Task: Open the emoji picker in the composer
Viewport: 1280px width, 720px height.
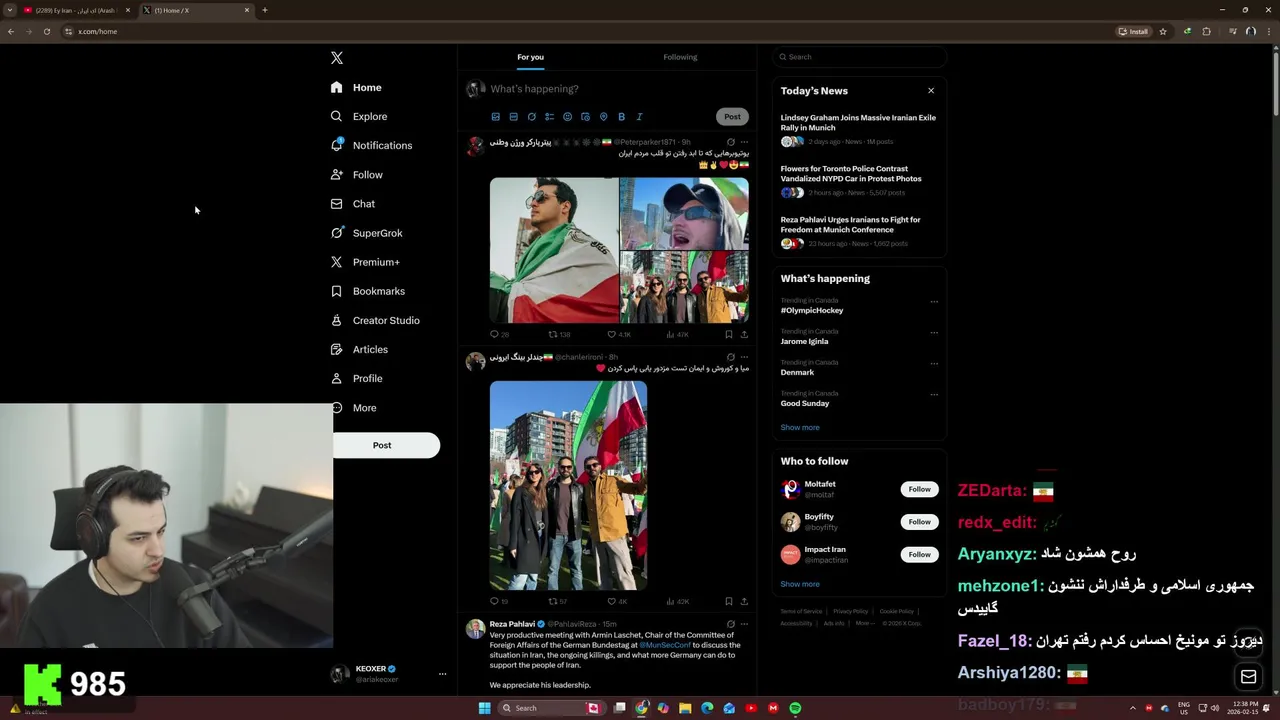Action: tap(567, 117)
